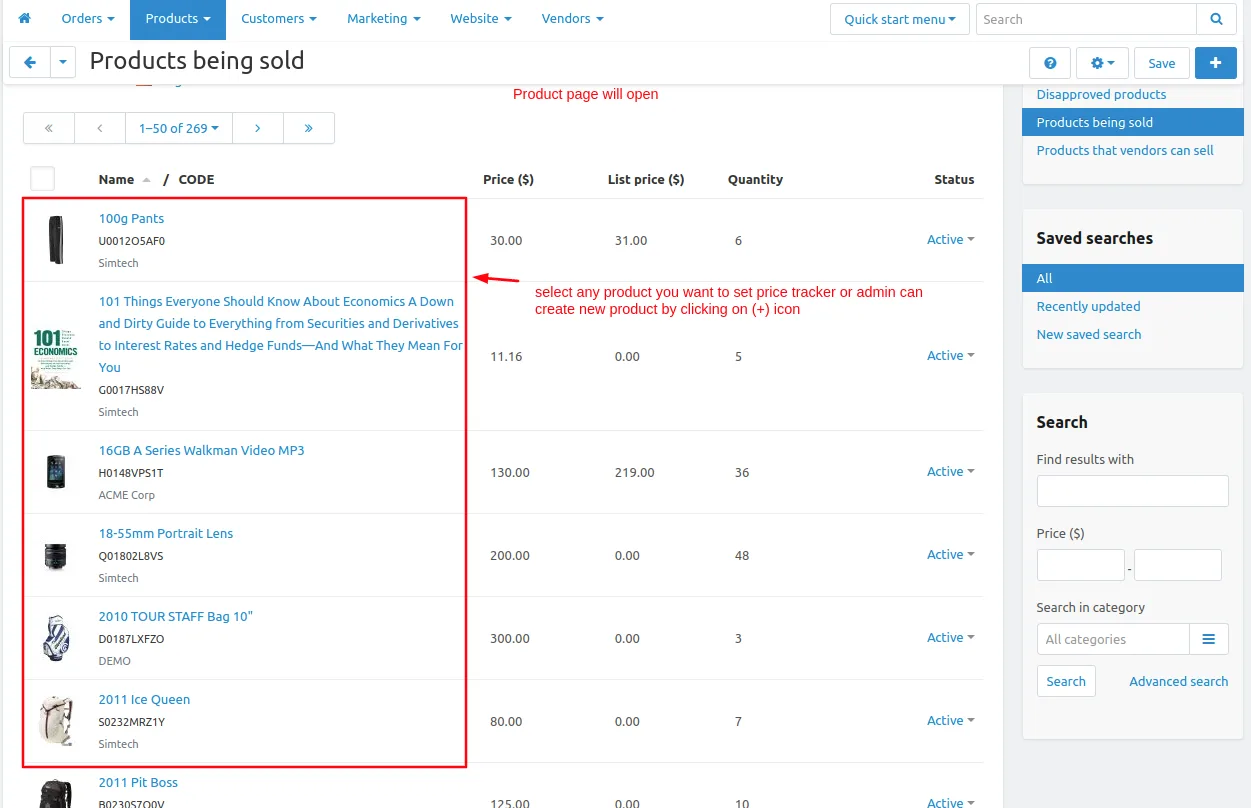Change status of 2011 Ice Queen
The width and height of the screenshot is (1251, 808).
point(950,720)
